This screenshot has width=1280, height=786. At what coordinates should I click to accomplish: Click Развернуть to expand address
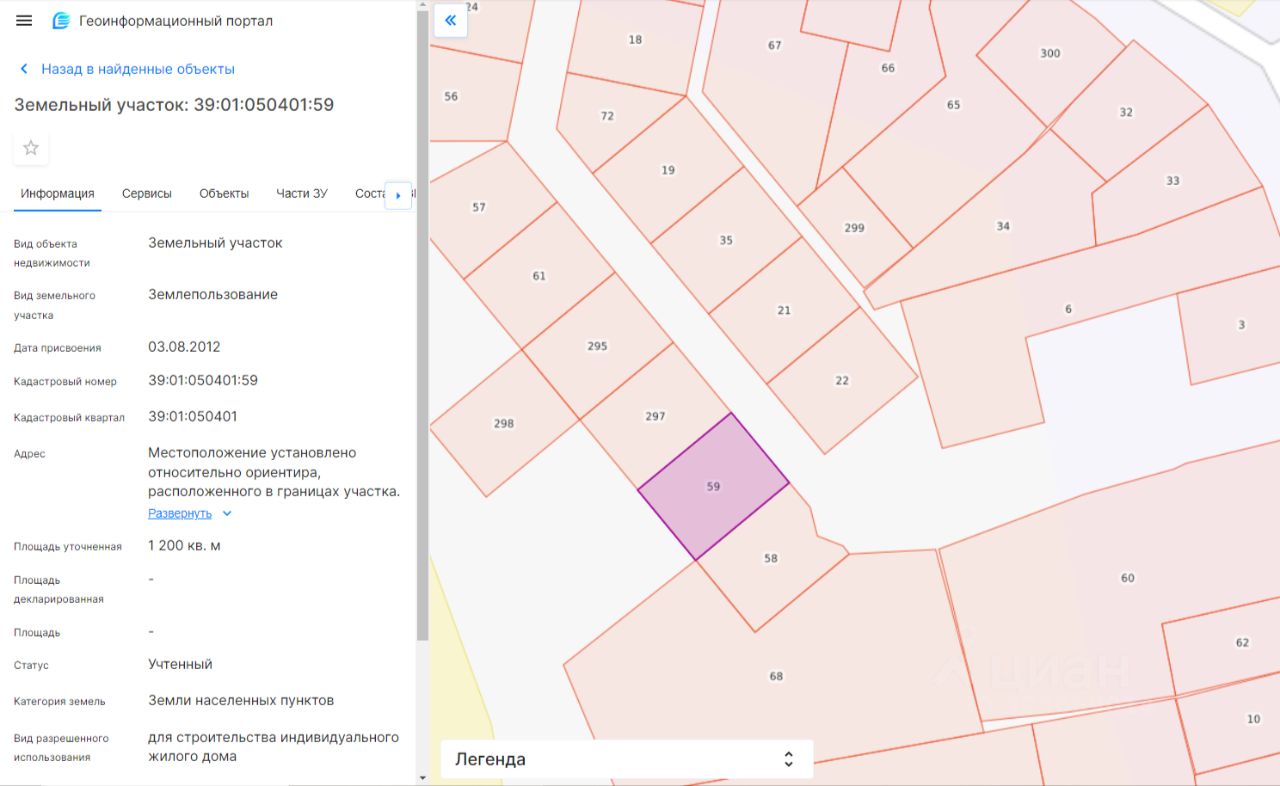pyautogui.click(x=180, y=513)
